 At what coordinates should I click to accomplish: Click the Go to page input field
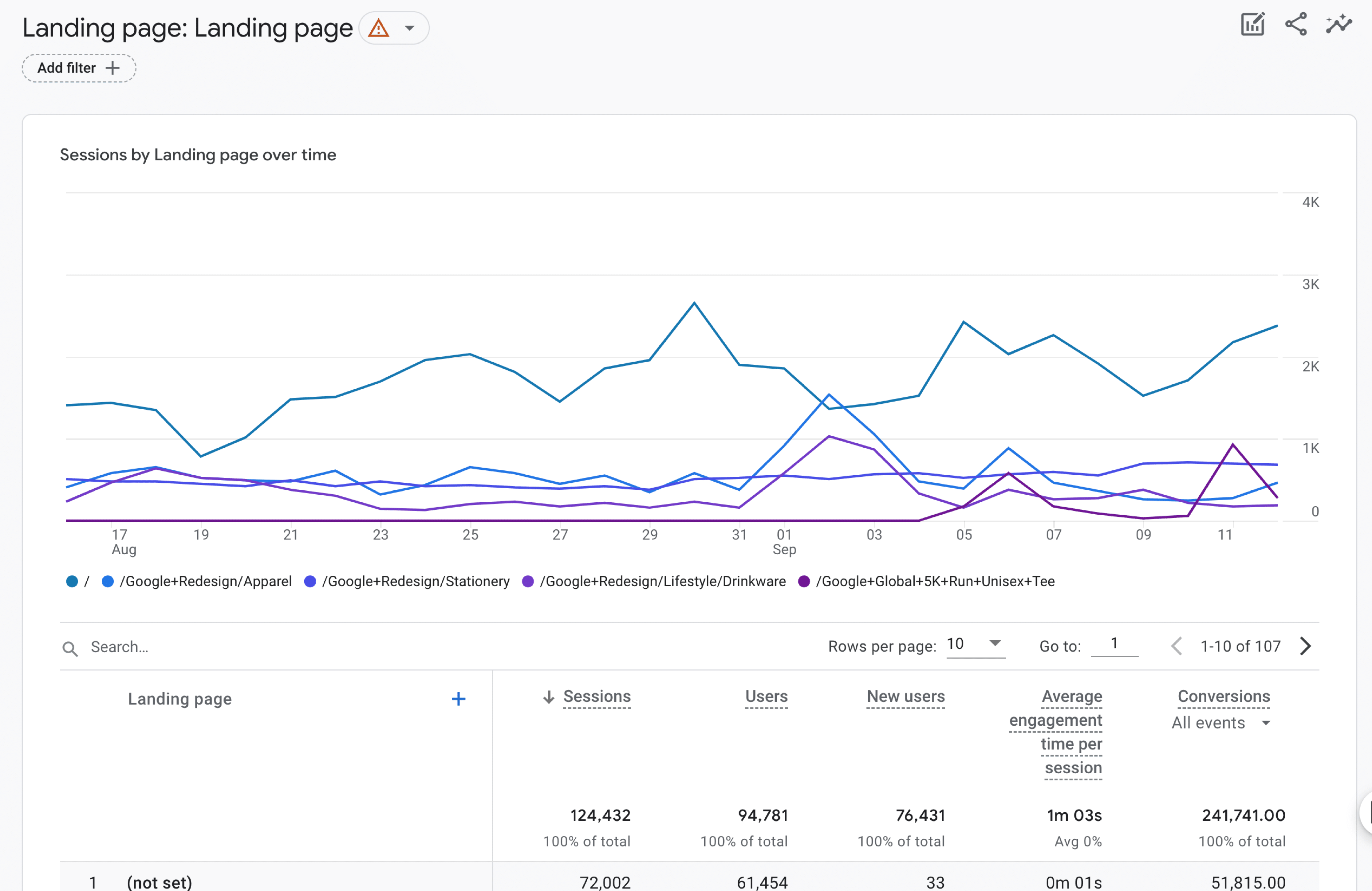click(x=1114, y=644)
